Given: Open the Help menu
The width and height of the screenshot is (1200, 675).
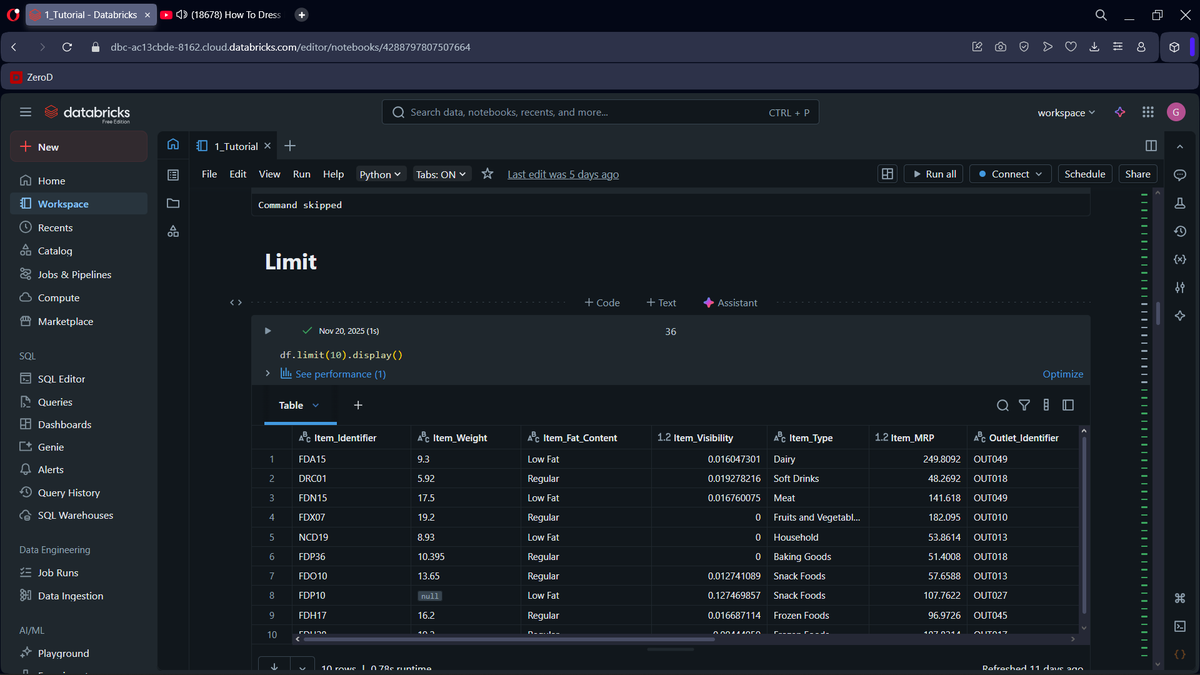Looking at the screenshot, I should click(333, 174).
